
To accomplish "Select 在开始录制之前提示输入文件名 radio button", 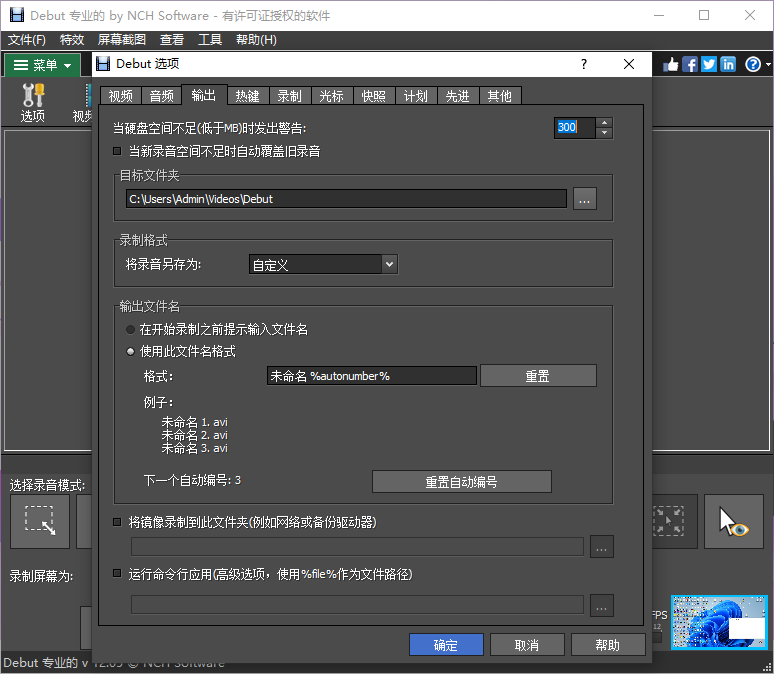I will coord(130,329).
